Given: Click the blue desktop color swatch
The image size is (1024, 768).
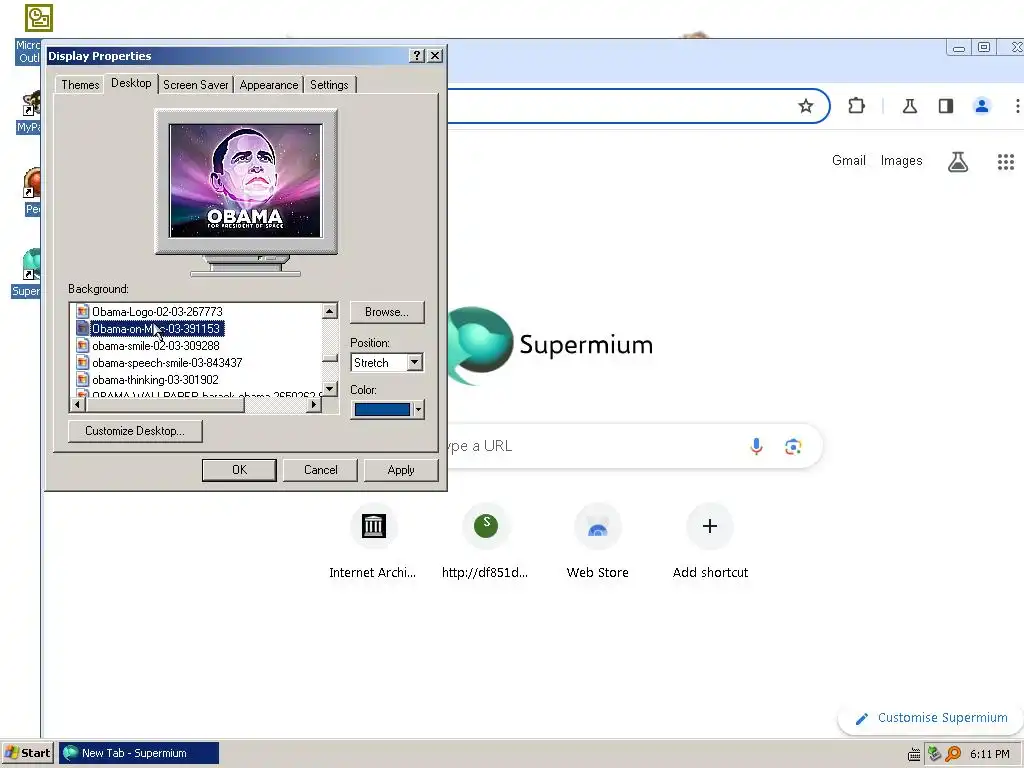Looking at the screenshot, I should (x=382, y=409).
